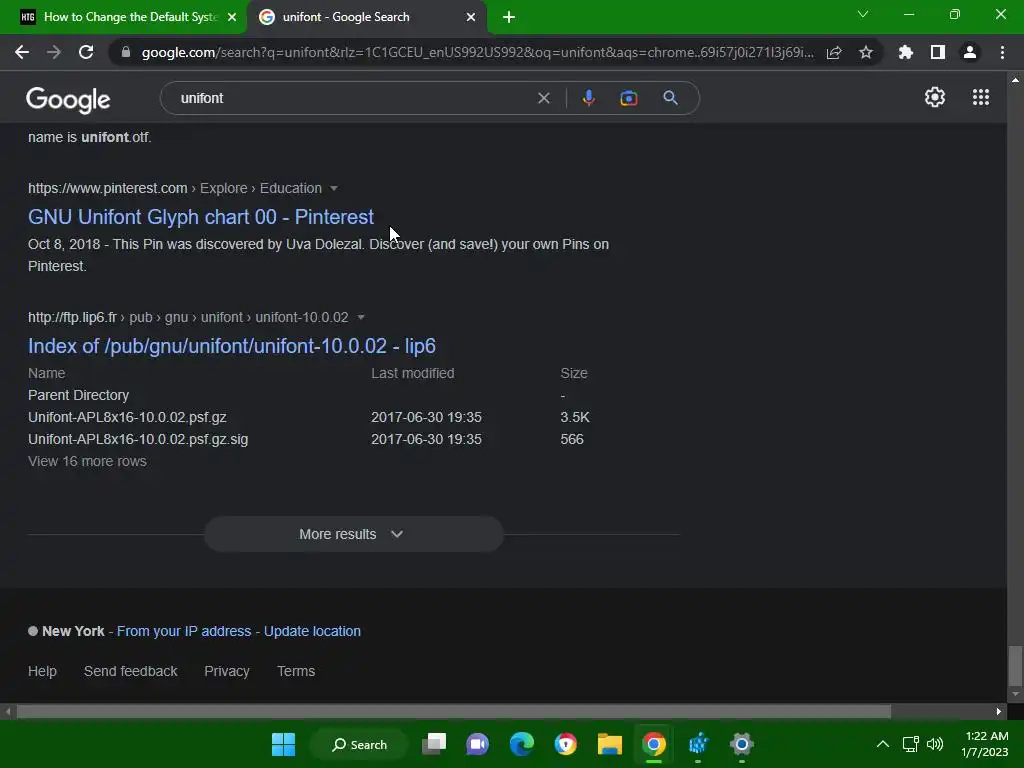This screenshot has width=1024, height=768.
Task: Open a new browser tab
Action: 509,17
